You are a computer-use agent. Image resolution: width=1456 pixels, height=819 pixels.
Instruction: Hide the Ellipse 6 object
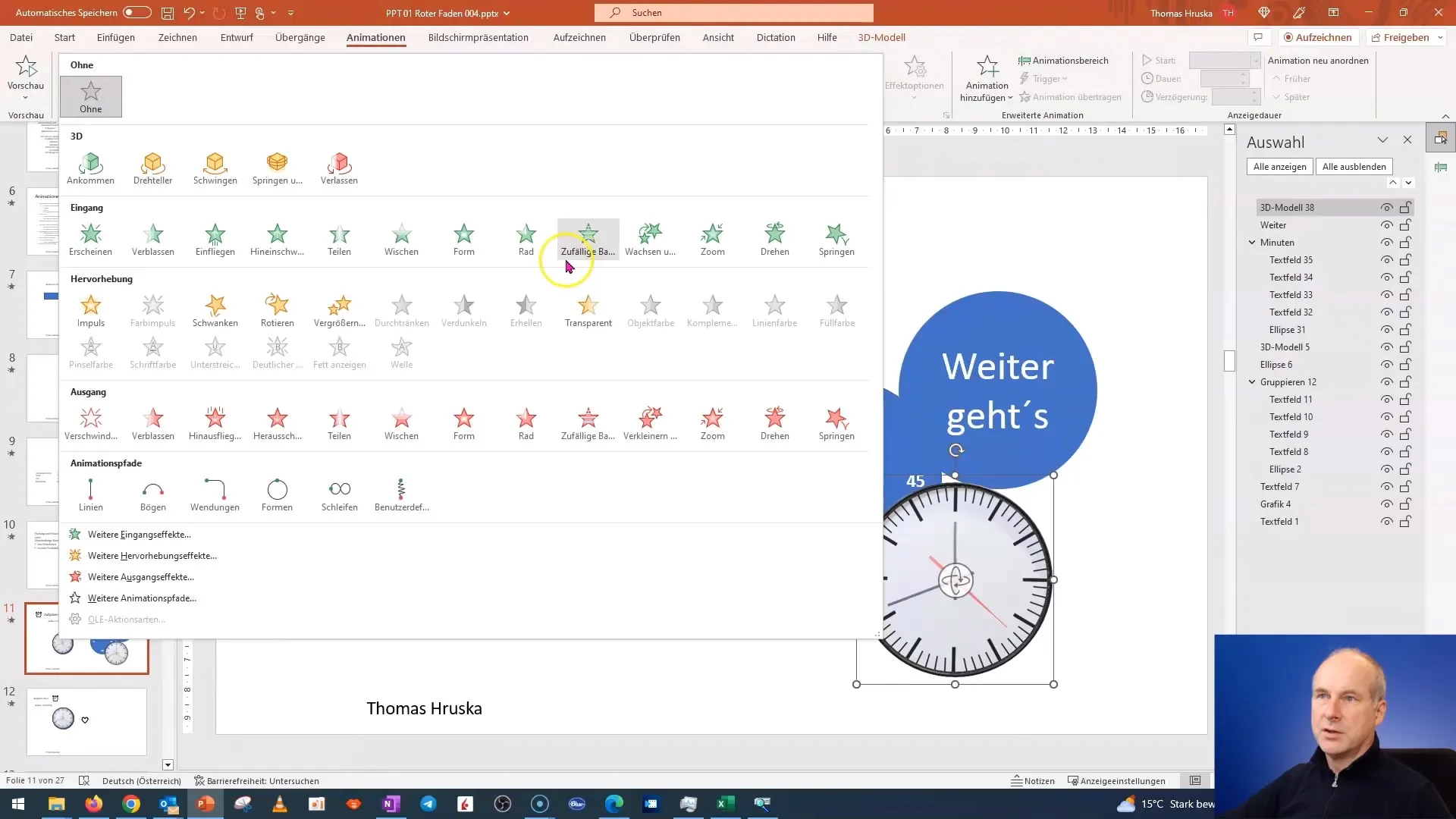1386,365
